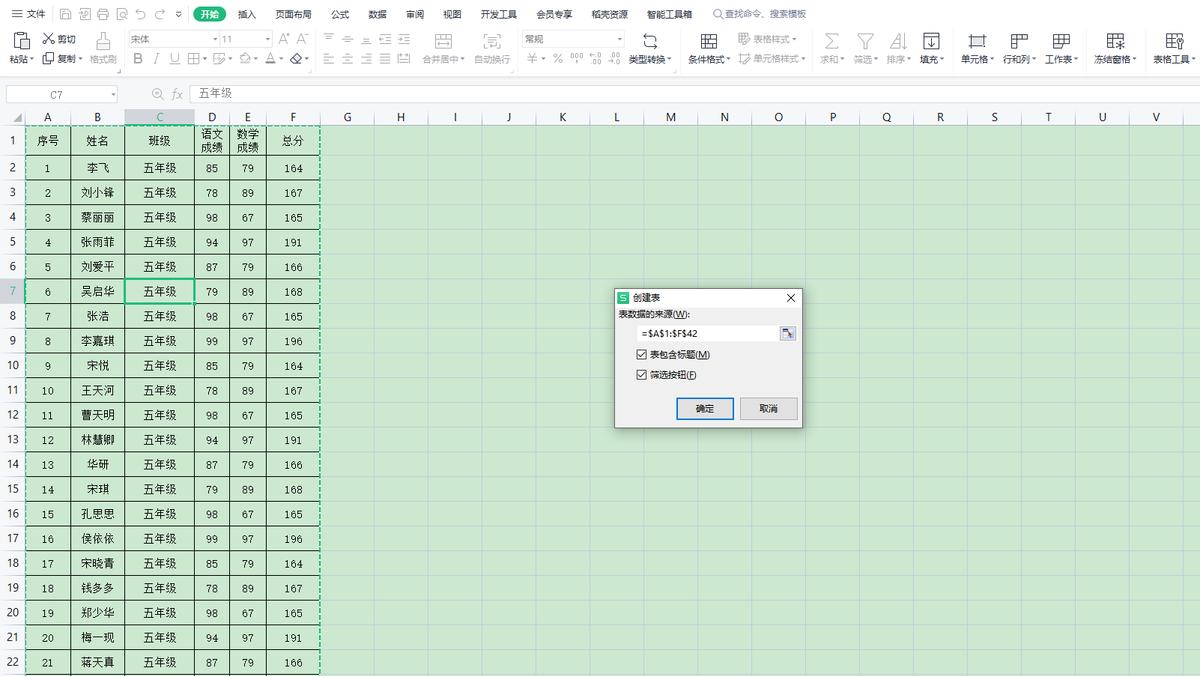The height and width of the screenshot is (676, 1200).
Task: Click 取消 to cancel table creation
Action: click(x=768, y=408)
